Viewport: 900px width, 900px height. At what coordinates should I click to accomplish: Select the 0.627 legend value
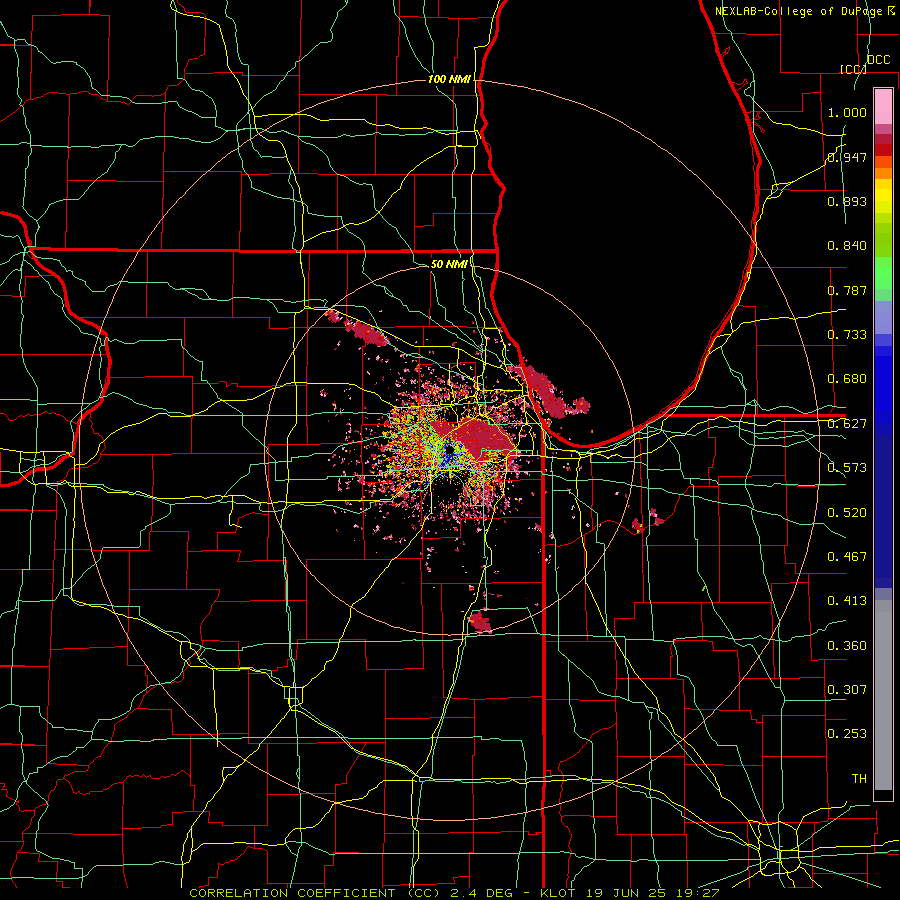click(847, 424)
